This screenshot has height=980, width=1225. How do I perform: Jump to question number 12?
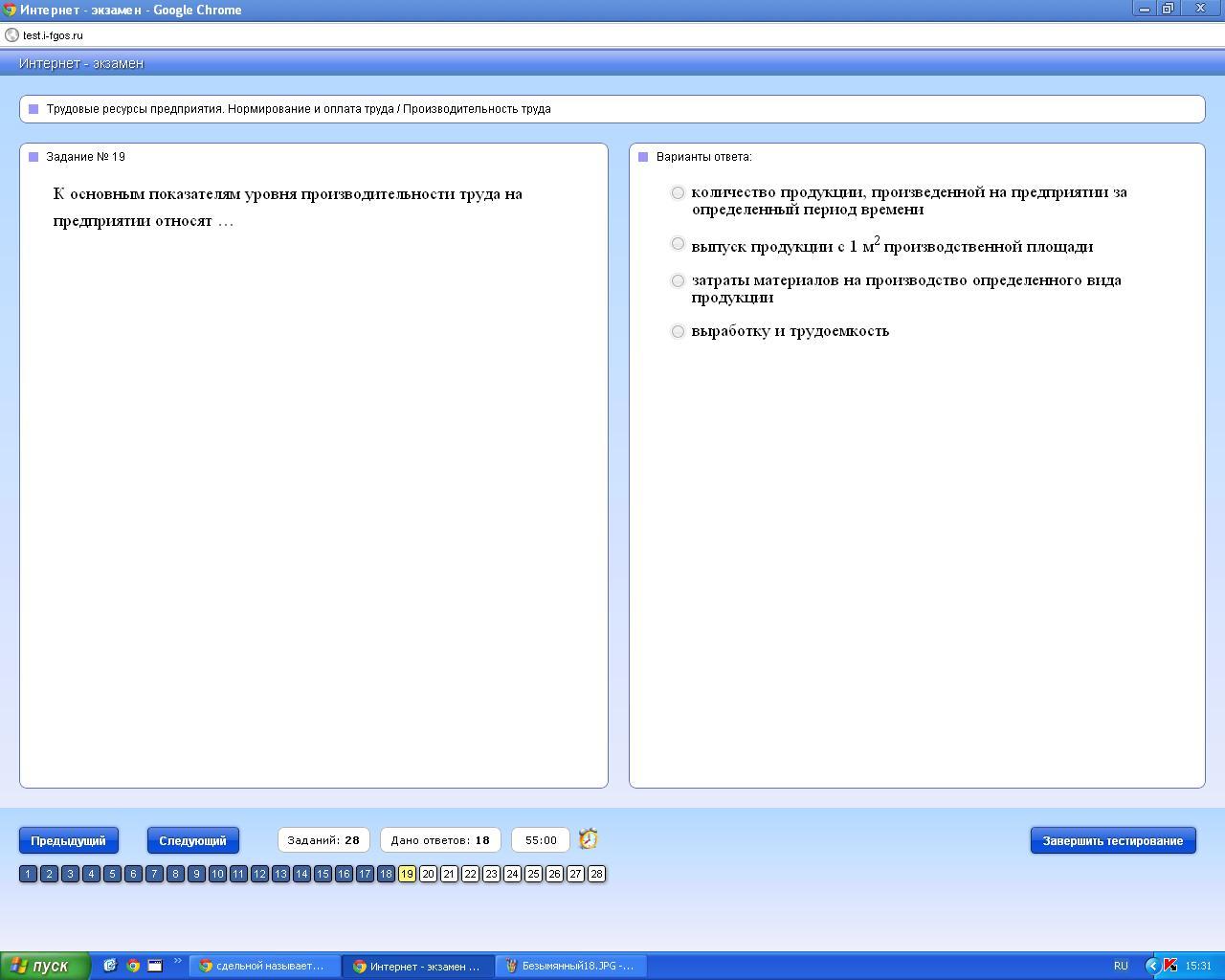[x=259, y=874]
